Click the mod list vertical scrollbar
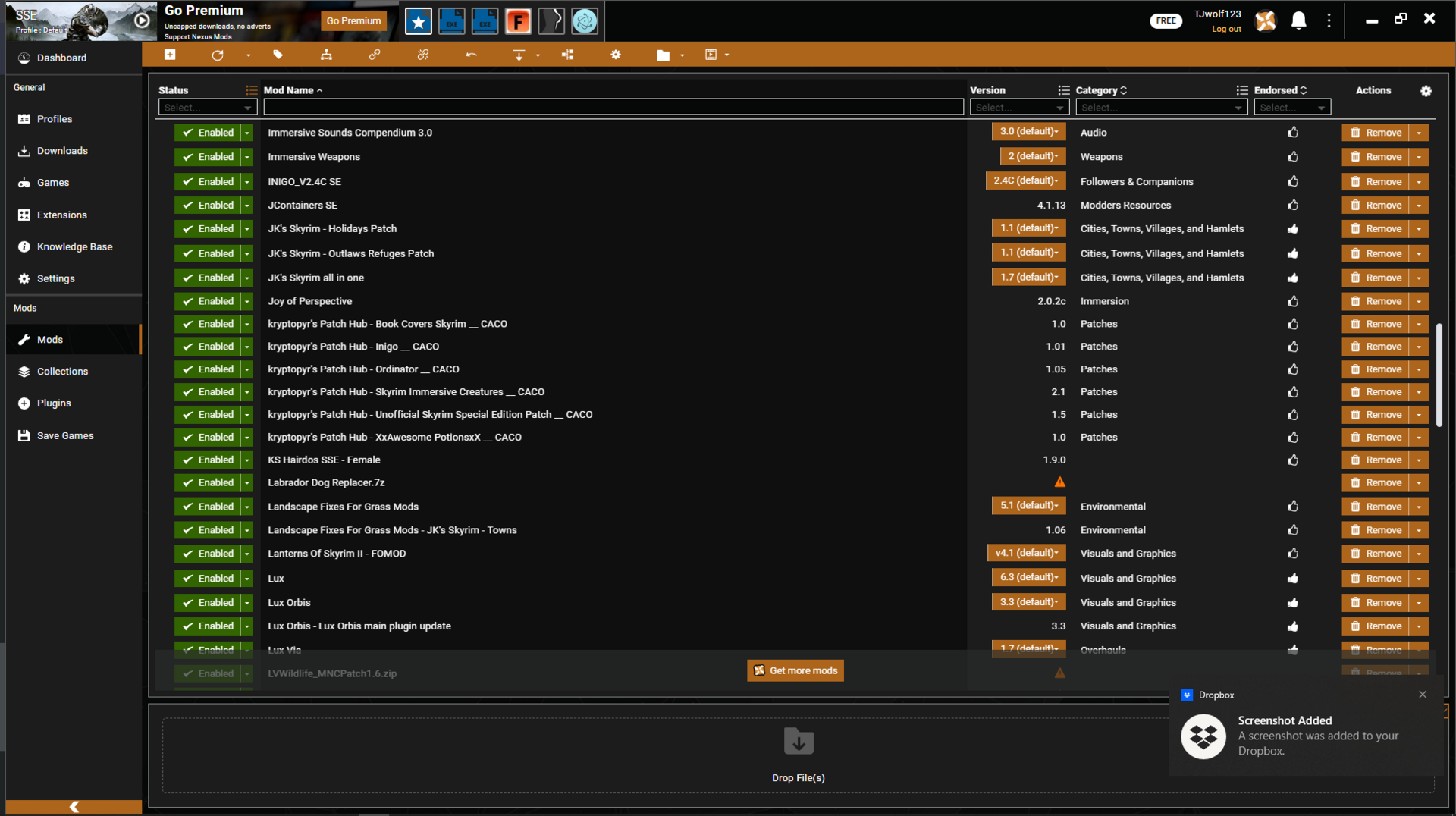The image size is (1456, 816). point(1439,375)
